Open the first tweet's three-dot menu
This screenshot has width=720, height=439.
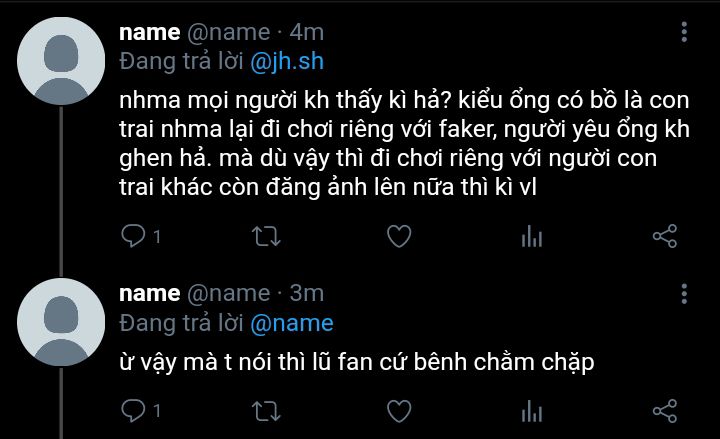tap(684, 34)
